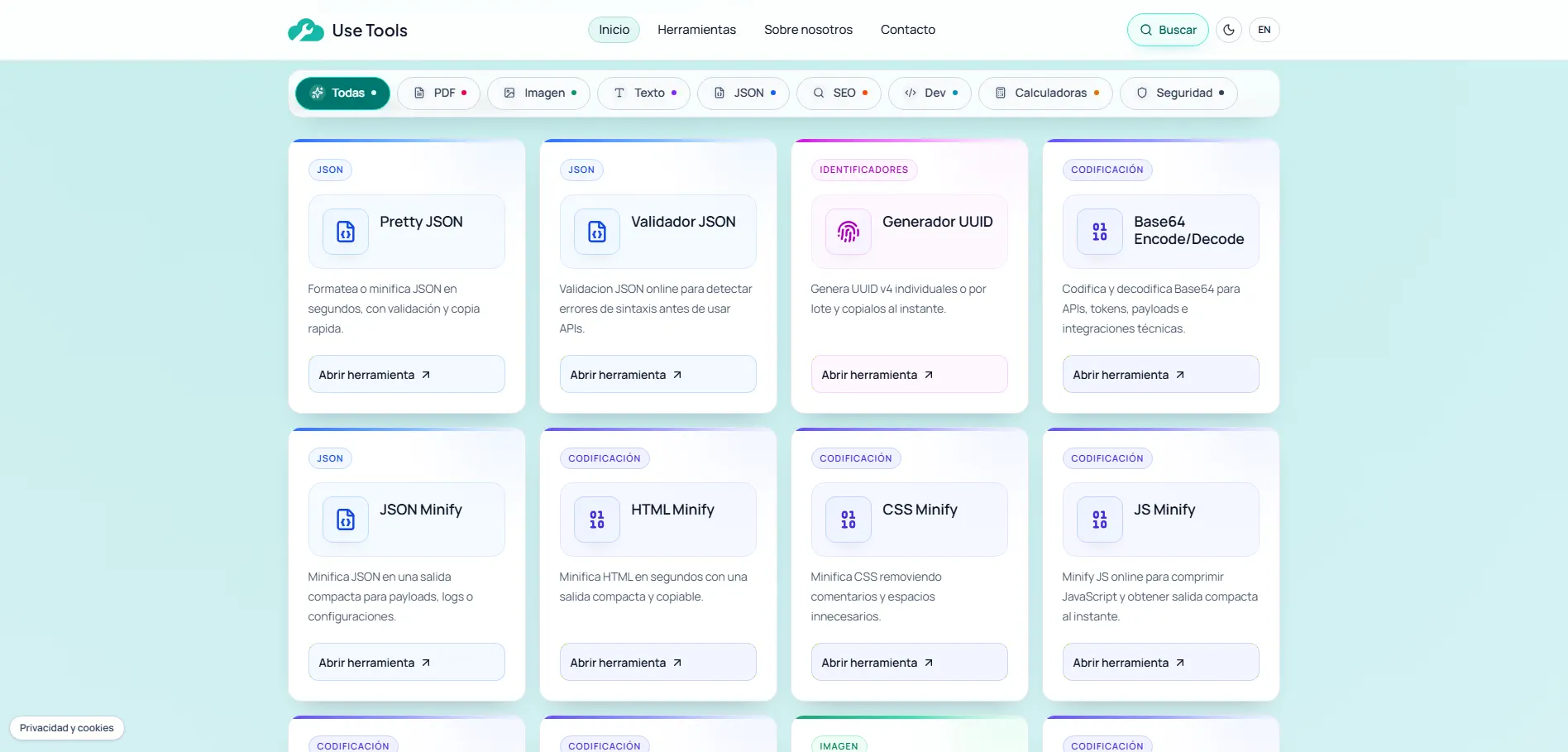Open the Privacidad y cookies panel
This screenshot has width=1568, height=752.
click(x=66, y=727)
